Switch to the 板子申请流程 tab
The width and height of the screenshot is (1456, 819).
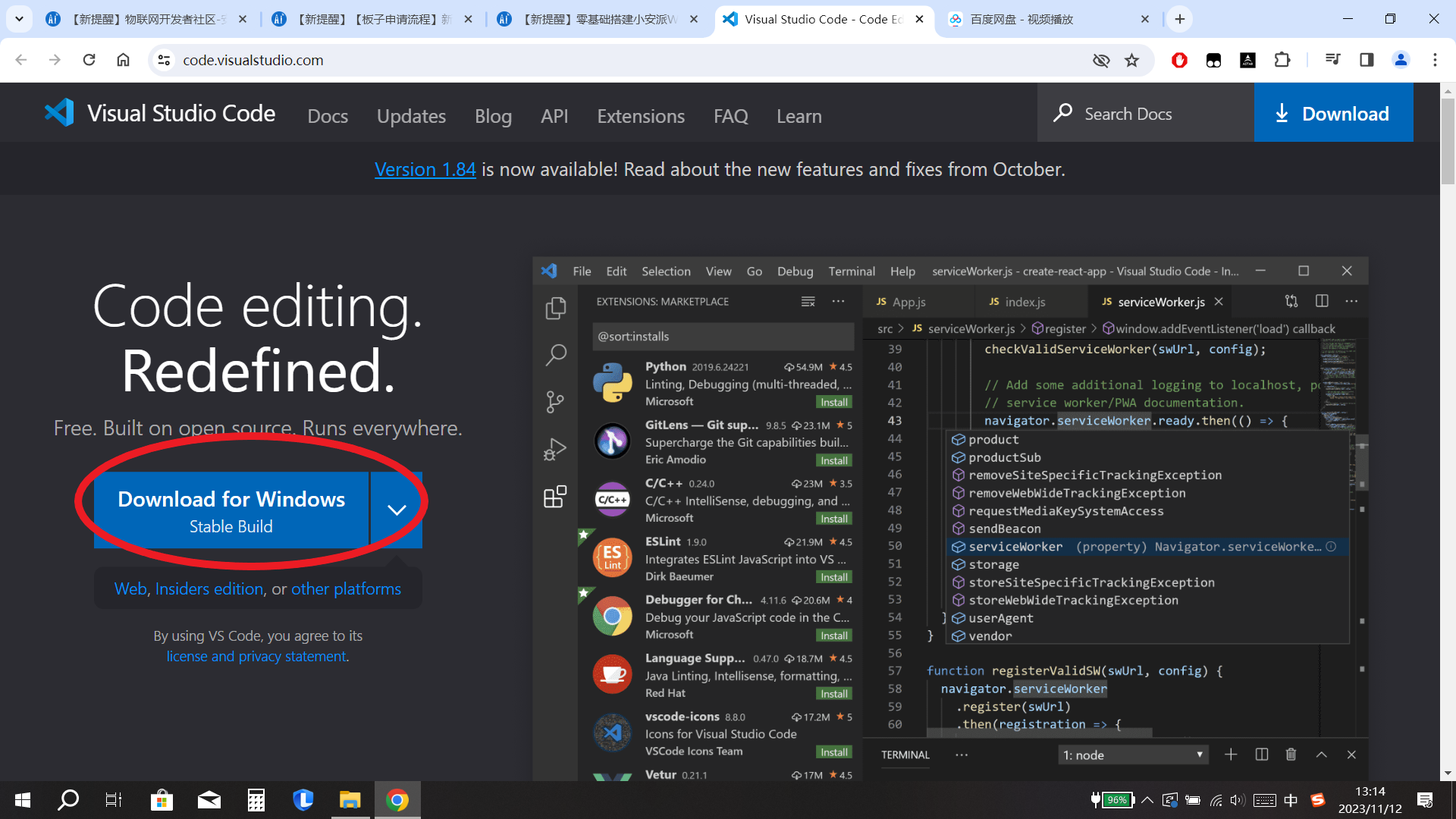[372, 19]
